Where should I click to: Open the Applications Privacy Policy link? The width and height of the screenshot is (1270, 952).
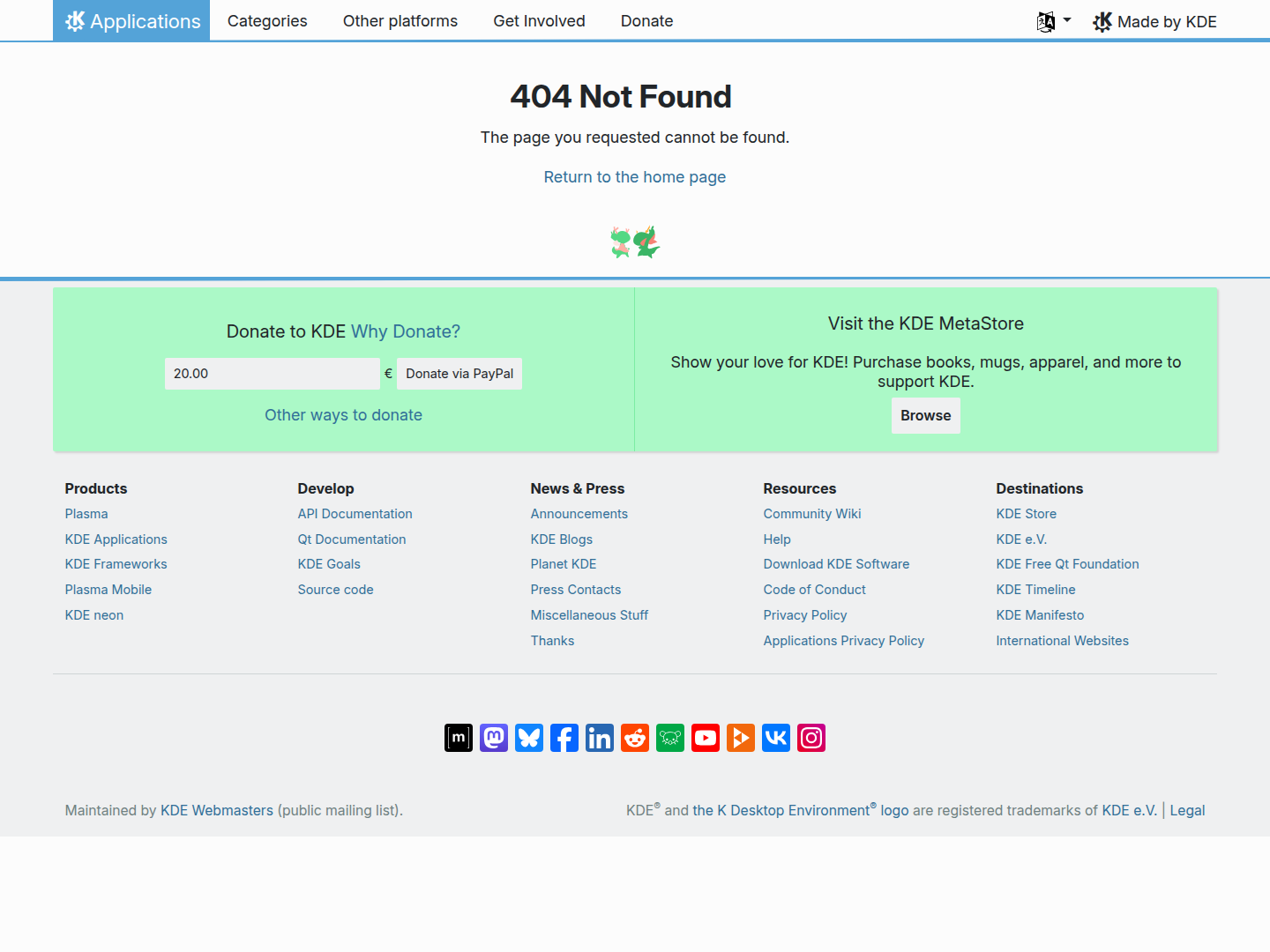tap(844, 641)
